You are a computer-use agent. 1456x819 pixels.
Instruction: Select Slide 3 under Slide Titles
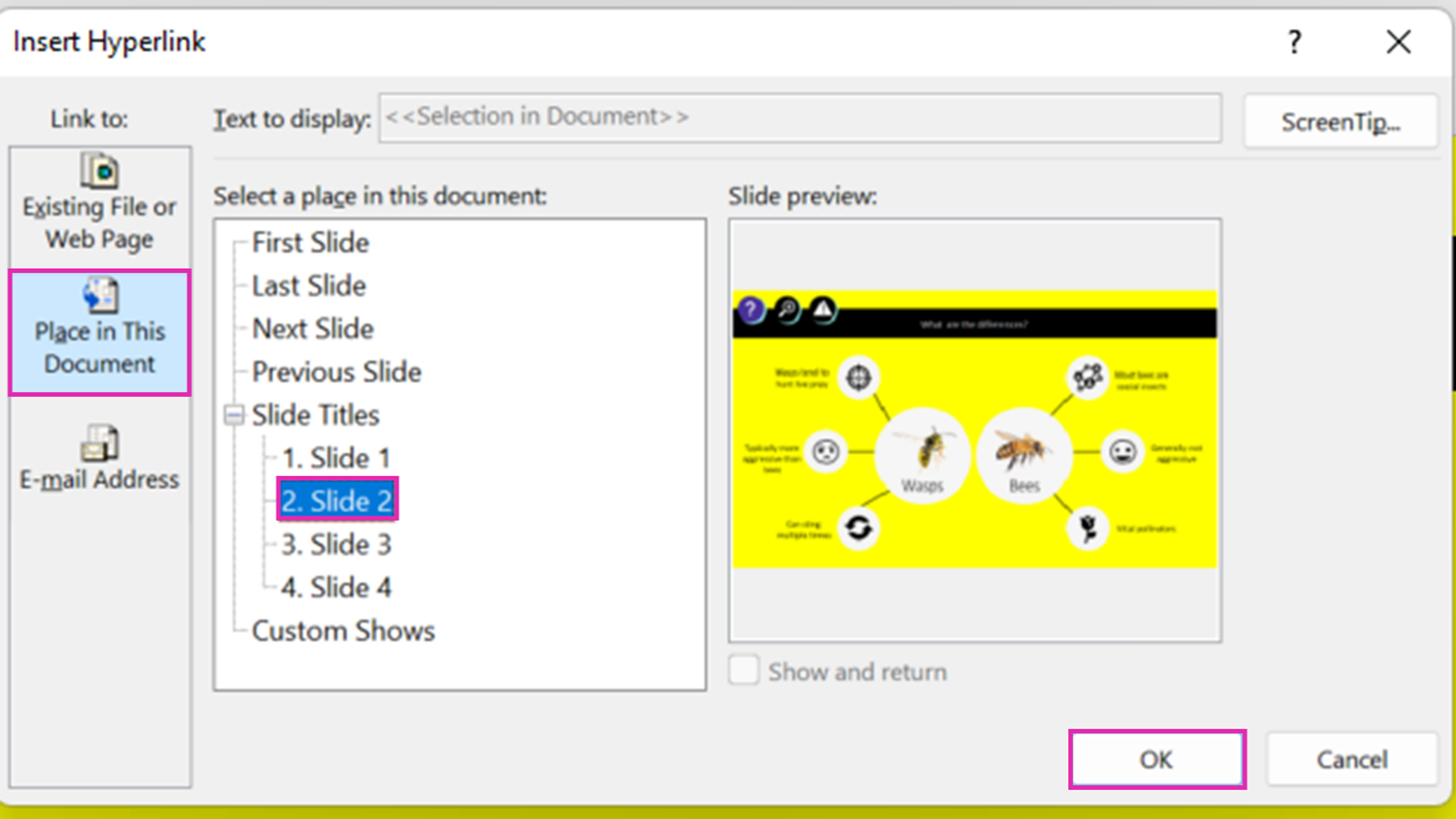tap(337, 544)
